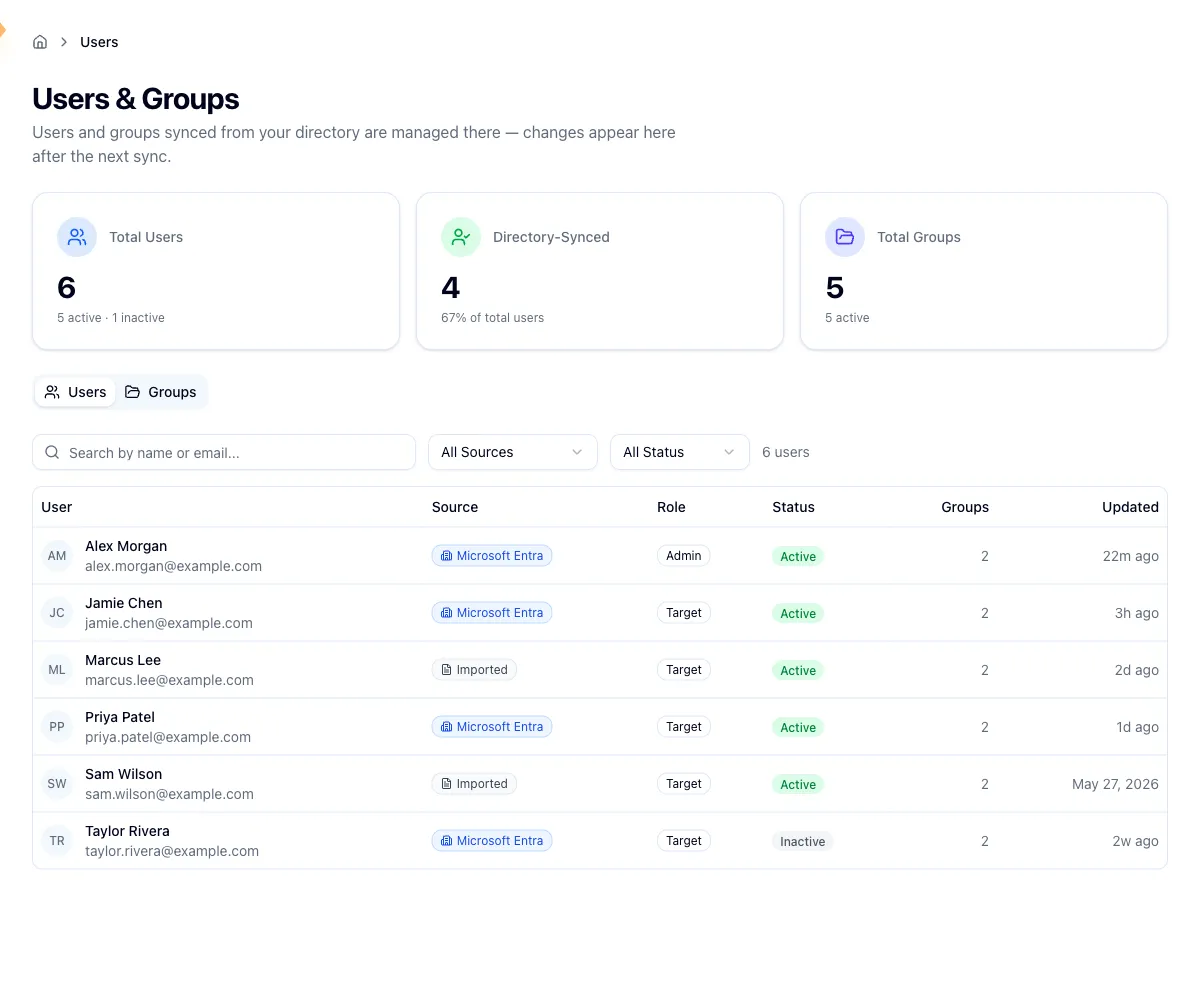Select the name Priya Patel

(120, 717)
